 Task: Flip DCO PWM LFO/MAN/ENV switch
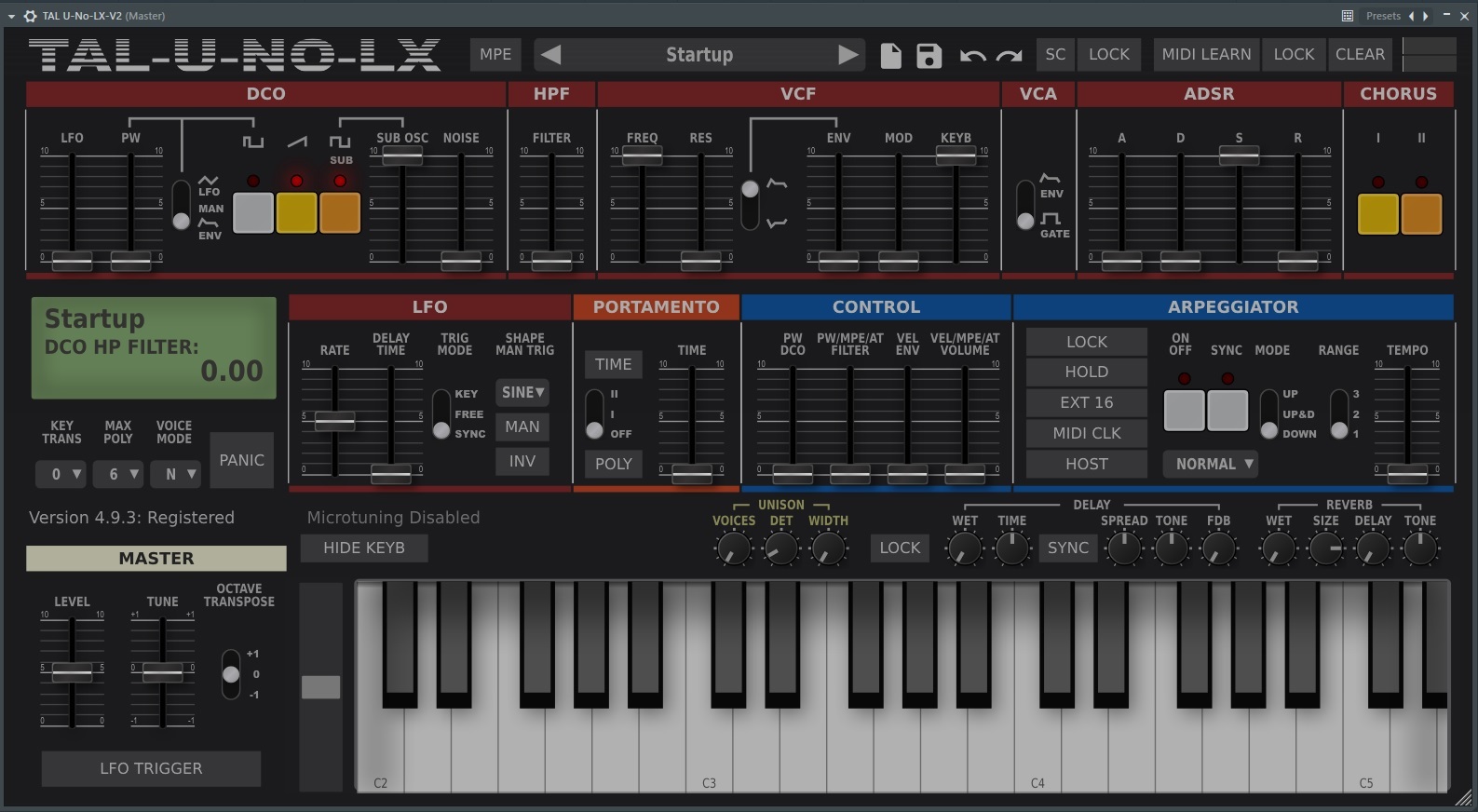click(x=182, y=204)
